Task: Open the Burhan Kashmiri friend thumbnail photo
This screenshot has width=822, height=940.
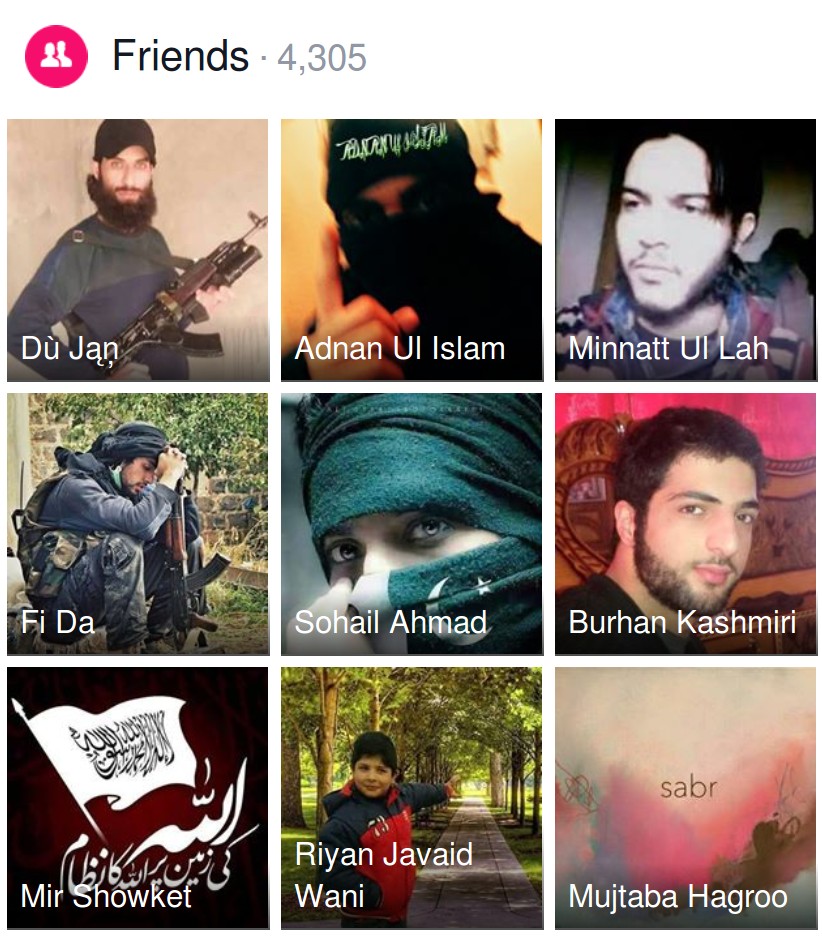Action: coord(686,524)
